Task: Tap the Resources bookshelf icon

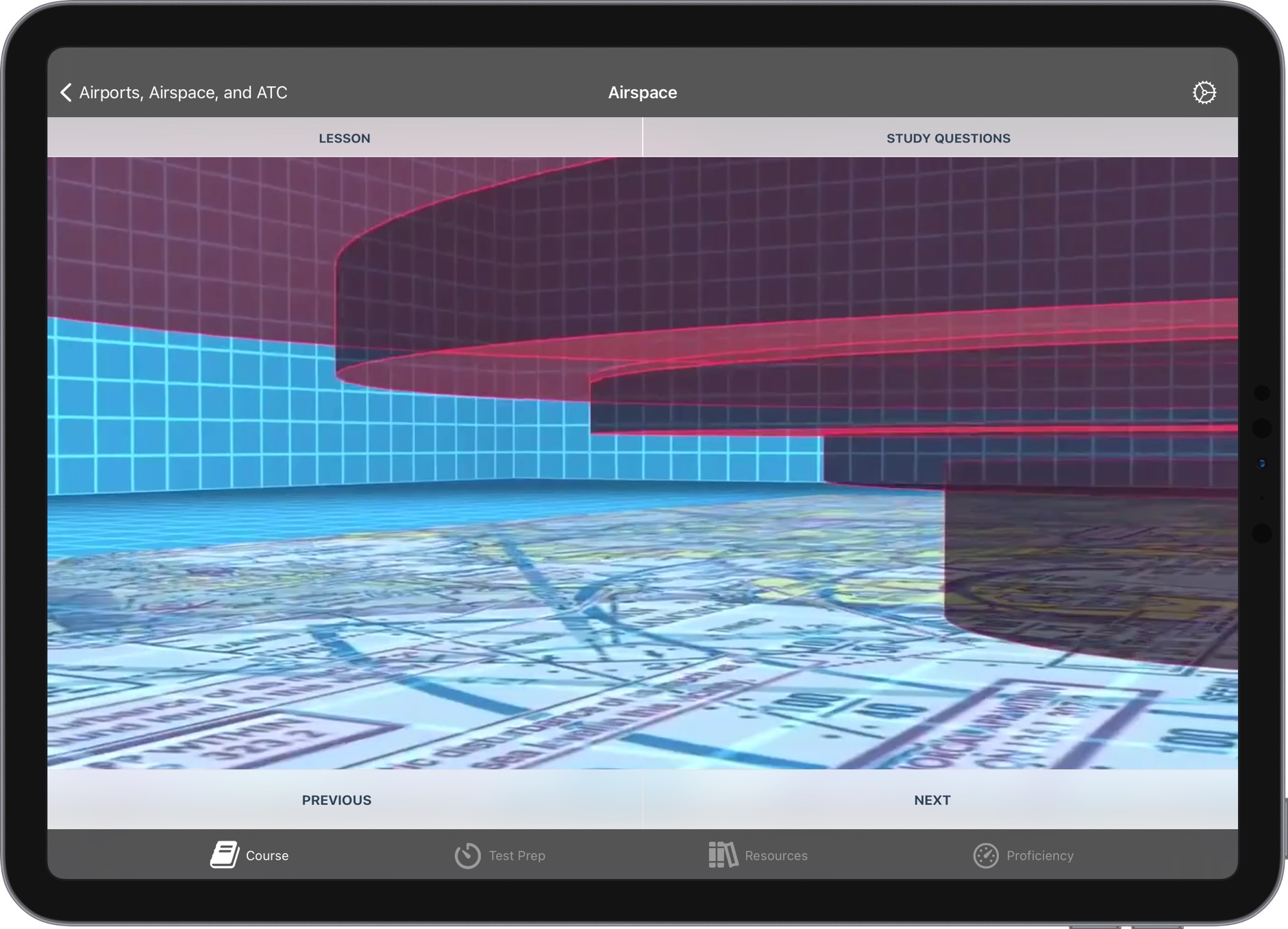Action: 723,855
